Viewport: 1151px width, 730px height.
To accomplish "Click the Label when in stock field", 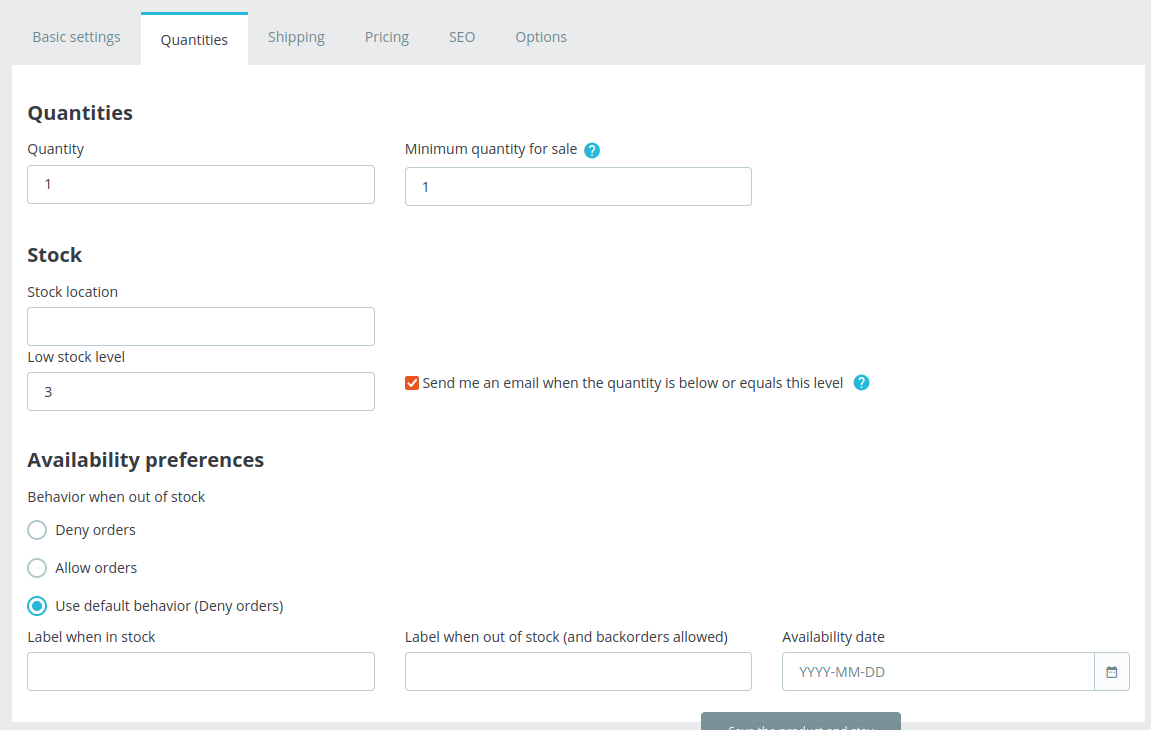I will pos(200,671).
